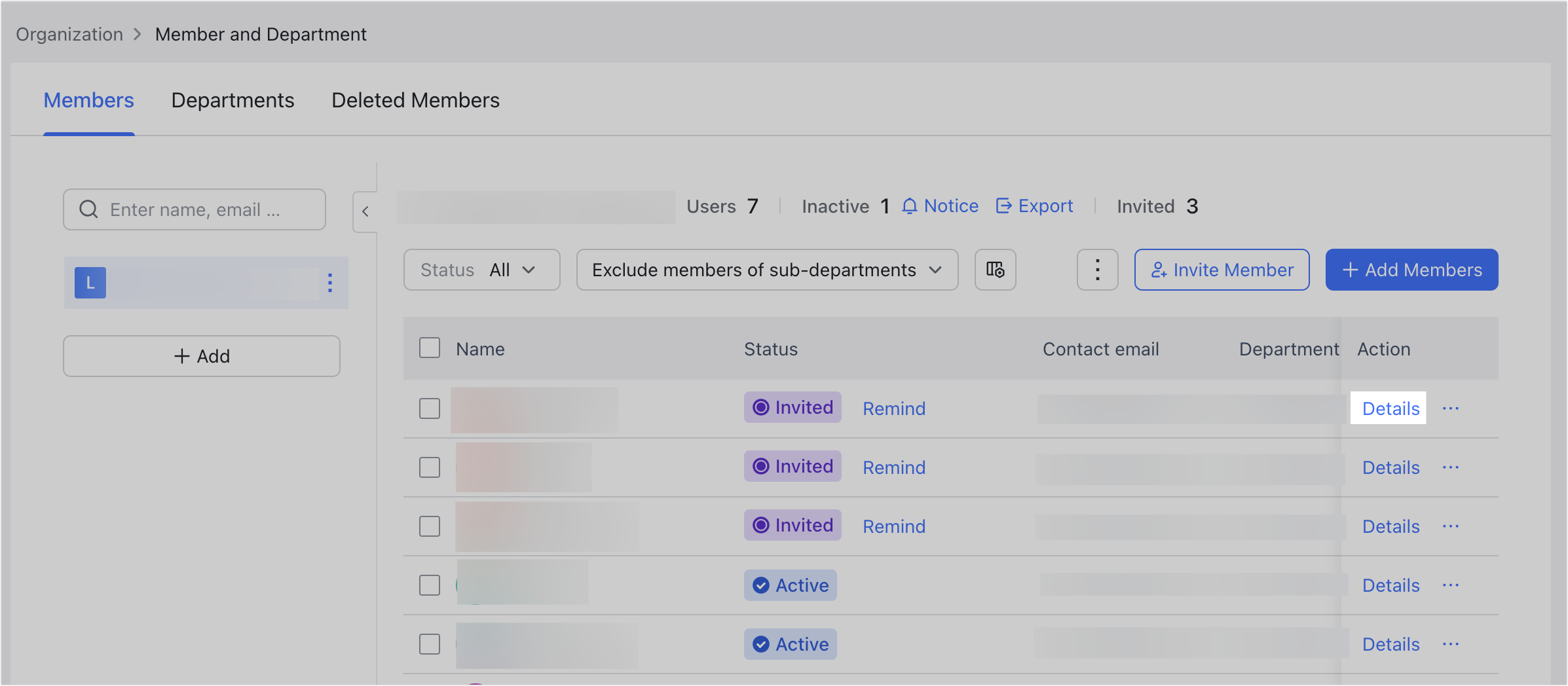Open the more options dots in the second Invited row
This screenshot has height=686, width=1568.
(x=1451, y=467)
